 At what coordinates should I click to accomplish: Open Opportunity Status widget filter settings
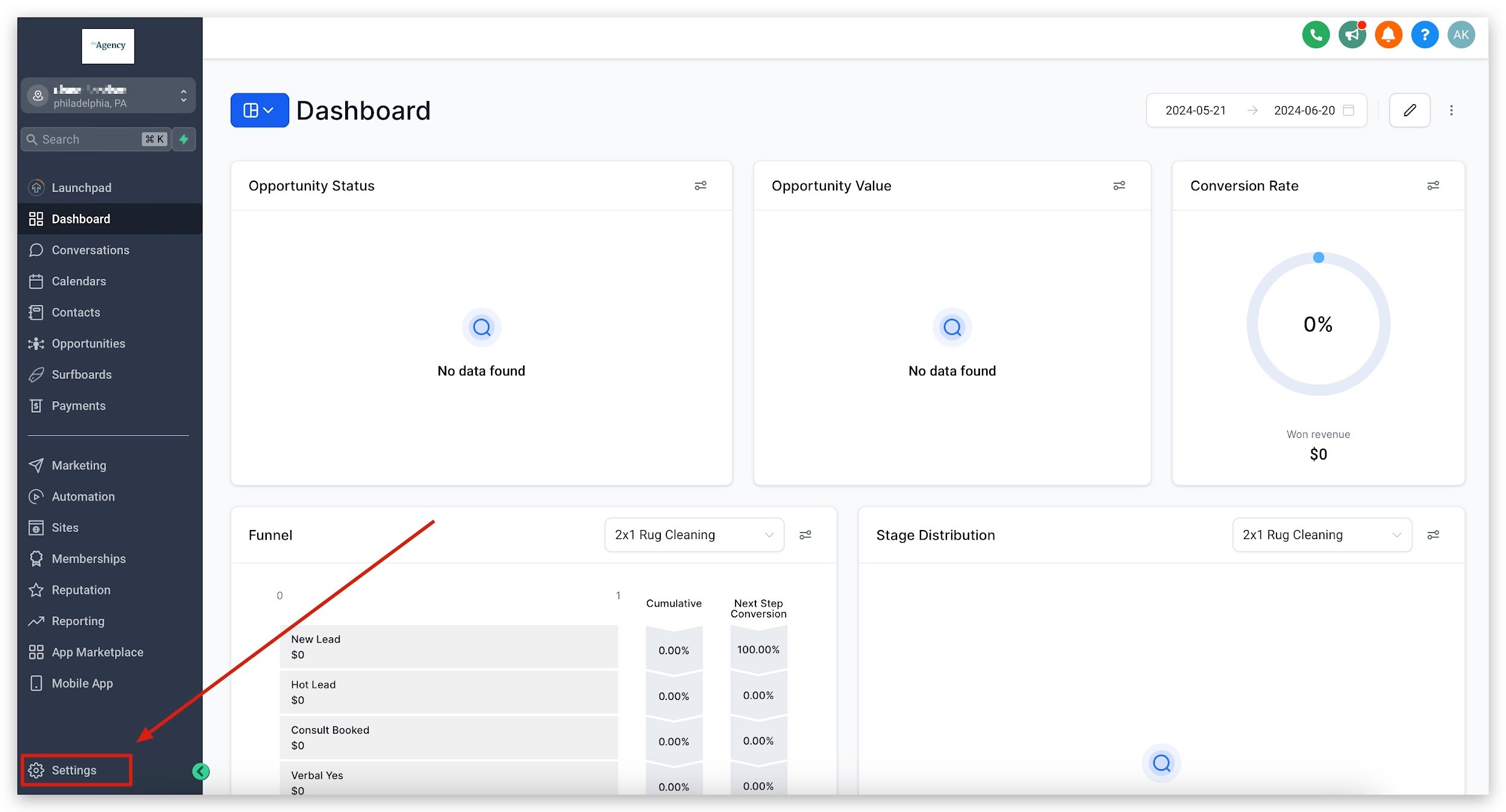point(700,186)
